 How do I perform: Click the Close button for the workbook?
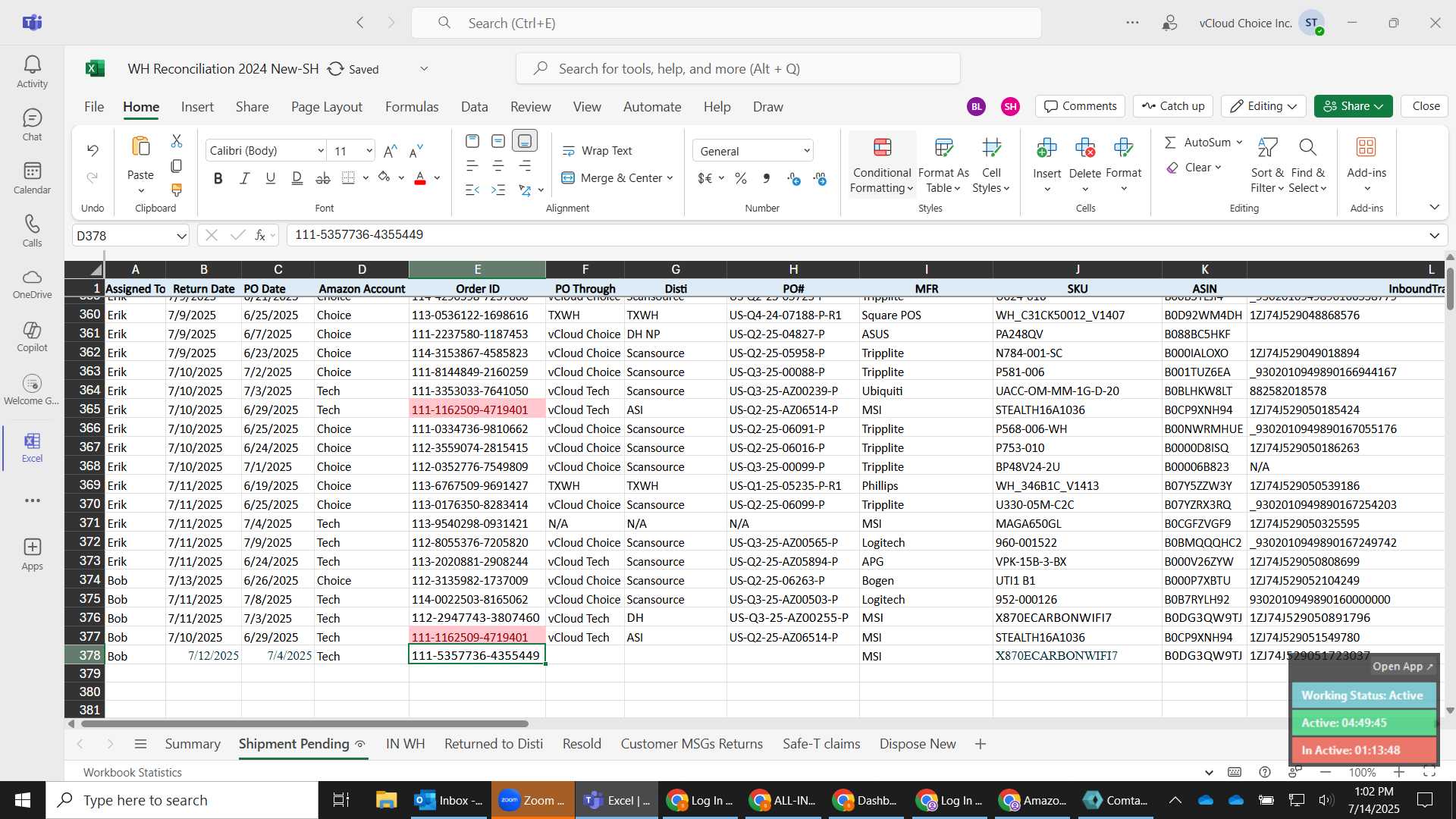[1426, 106]
